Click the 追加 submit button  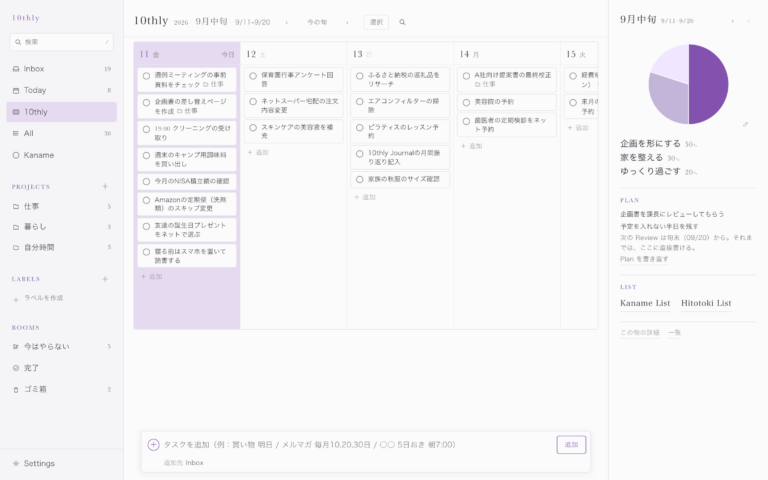571,445
